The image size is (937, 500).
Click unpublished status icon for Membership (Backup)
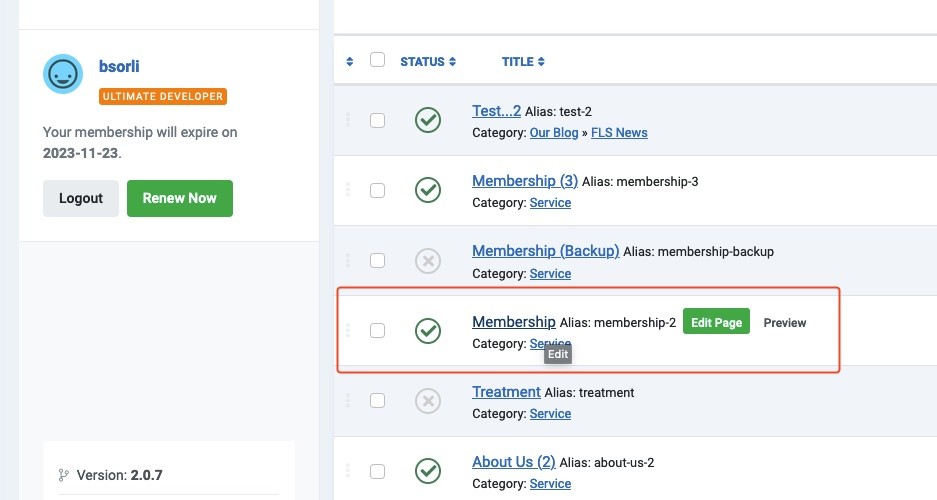[x=428, y=261]
